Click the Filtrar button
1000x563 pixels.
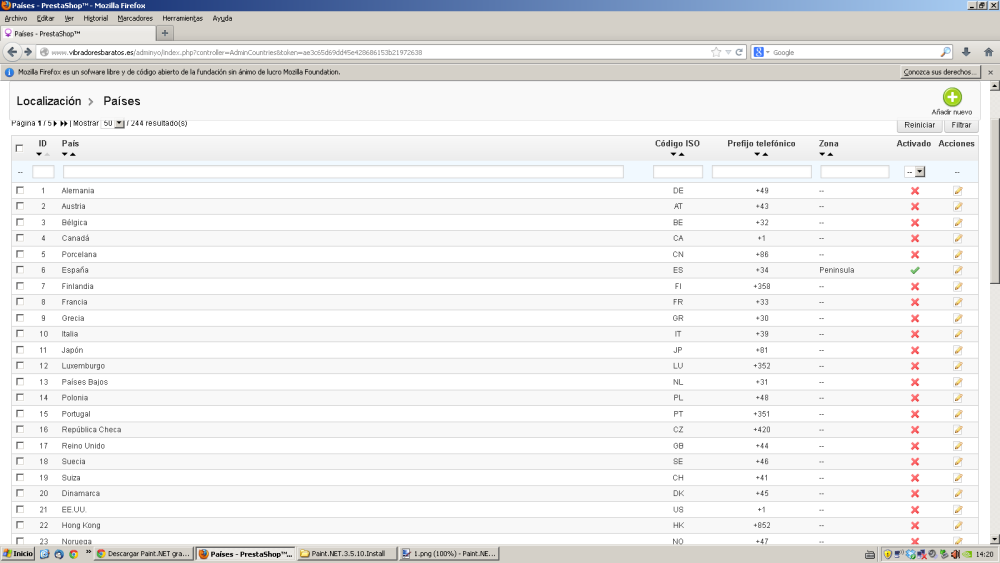[x=961, y=125]
